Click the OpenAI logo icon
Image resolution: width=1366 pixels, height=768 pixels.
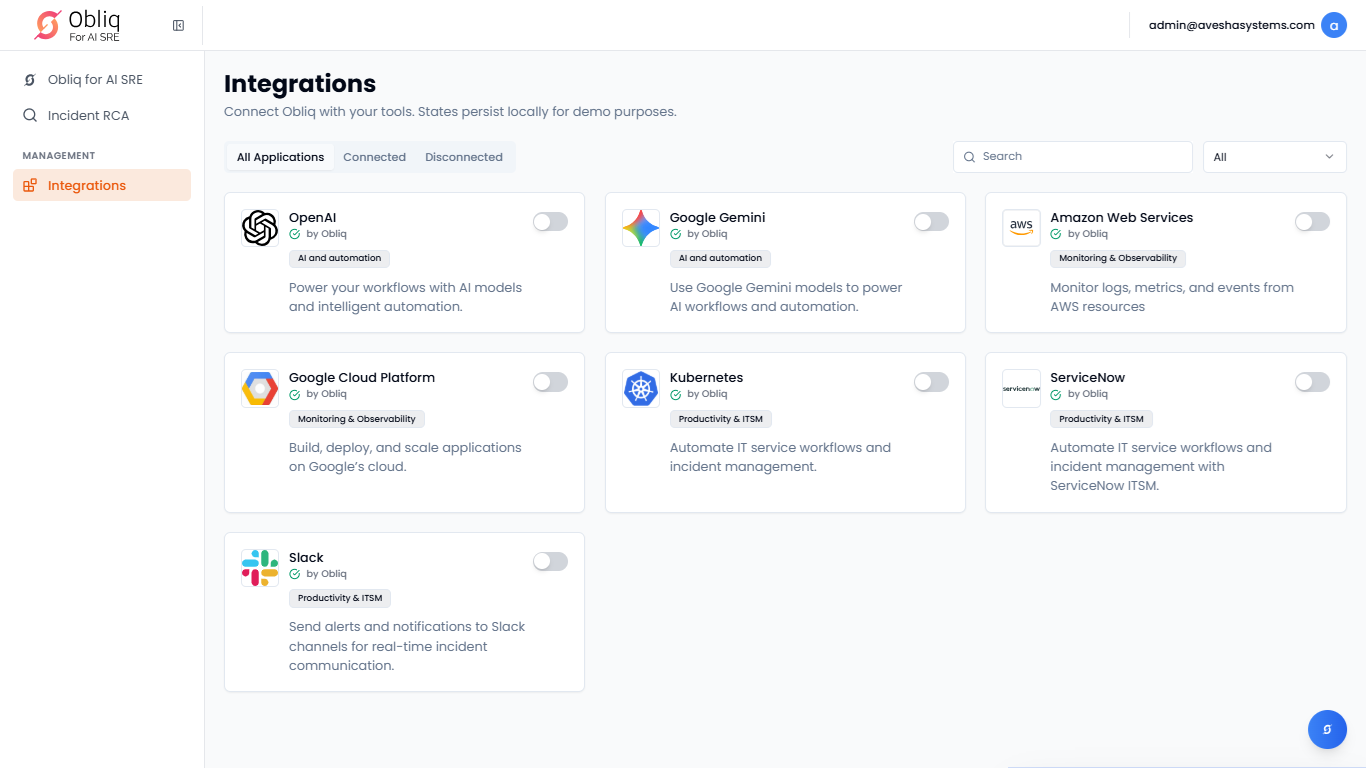click(260, 228)
